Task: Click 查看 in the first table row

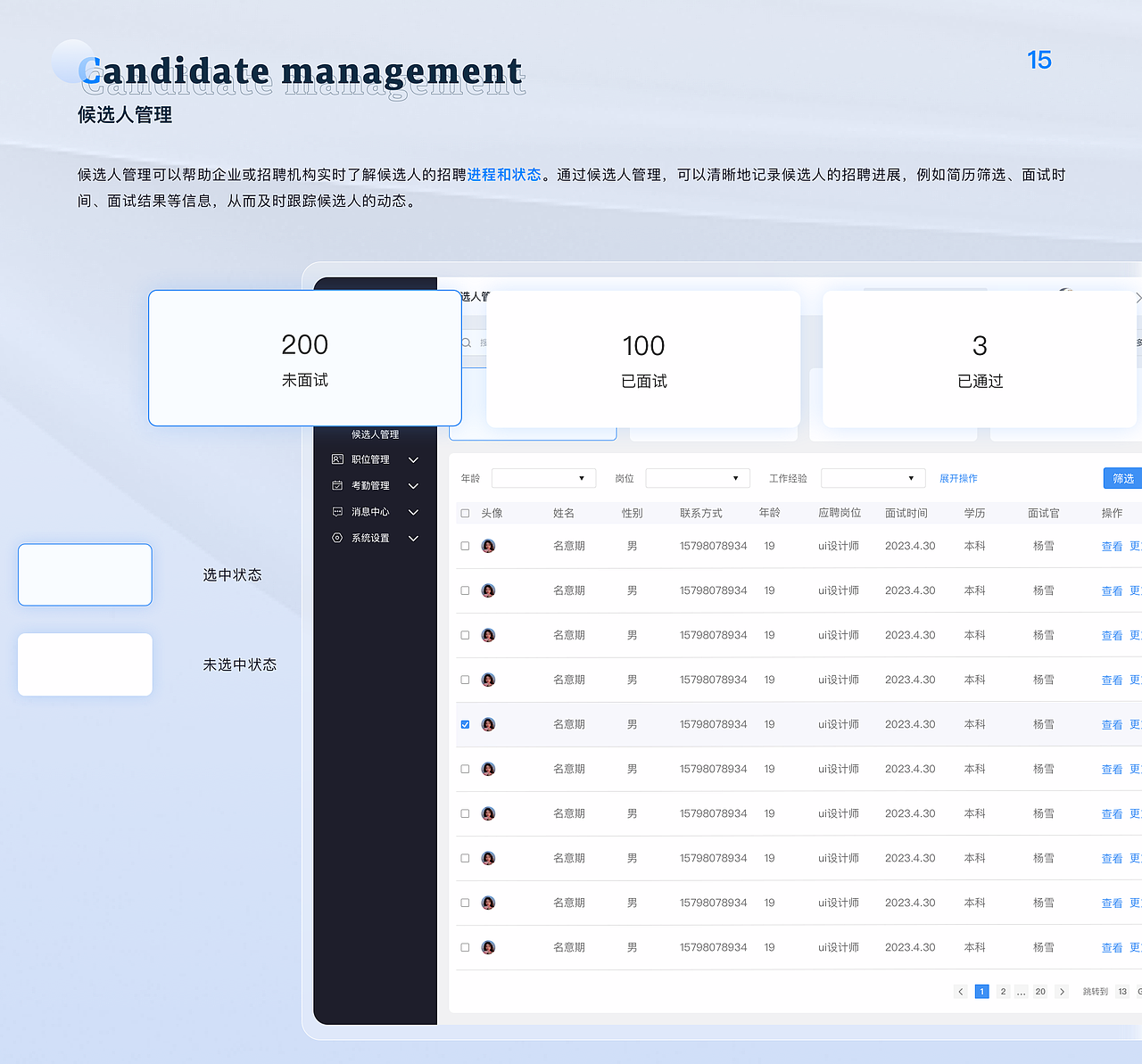Action: (x=1112, y=547)
